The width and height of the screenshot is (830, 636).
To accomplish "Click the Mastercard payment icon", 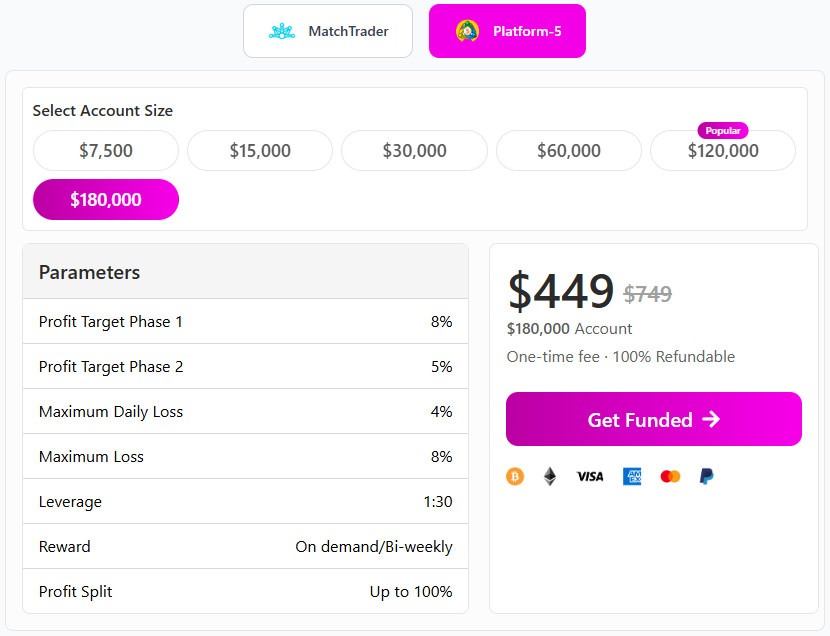I will click(x=670, y=477).
